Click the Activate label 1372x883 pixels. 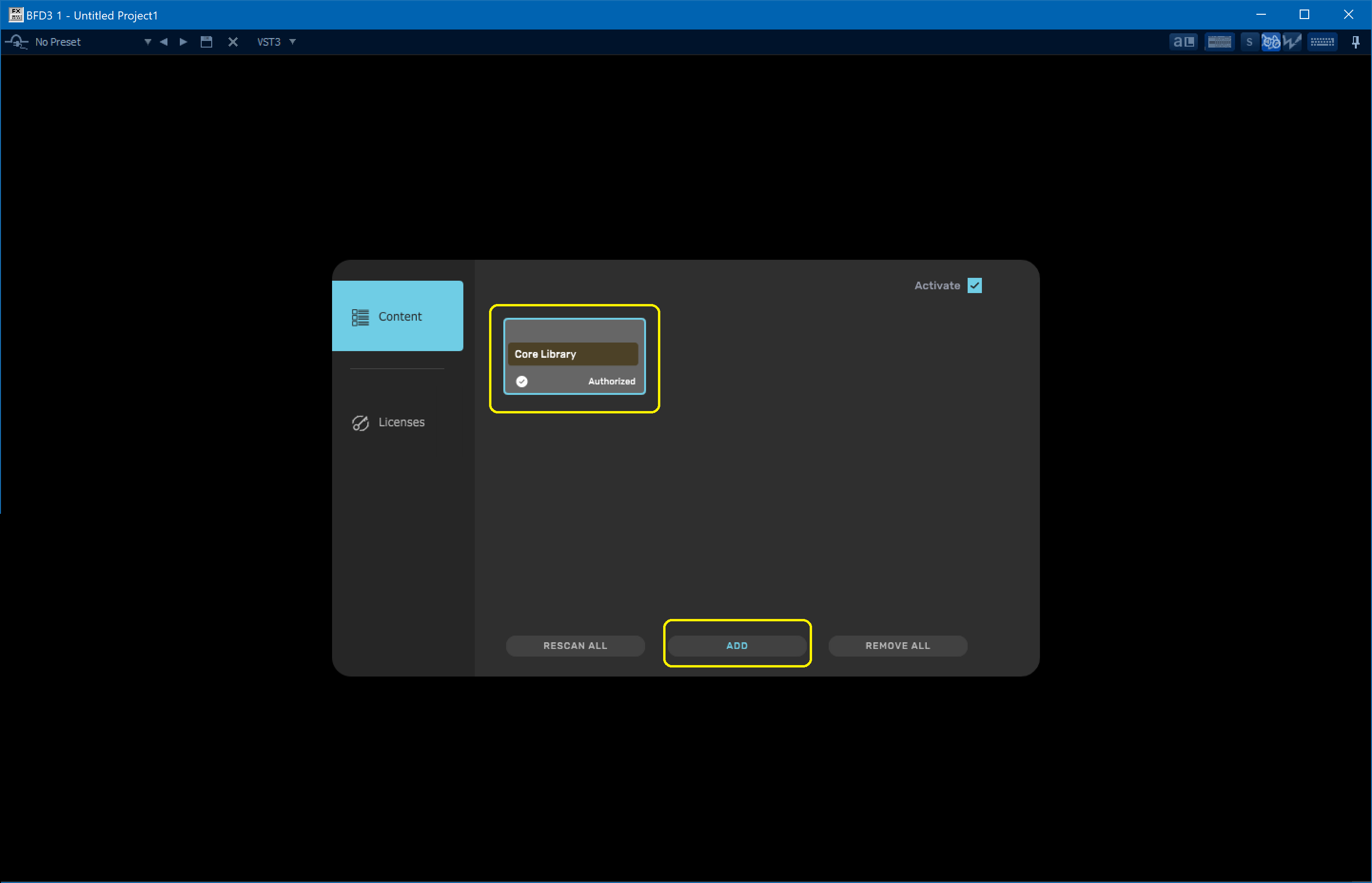tap(937, 285)
